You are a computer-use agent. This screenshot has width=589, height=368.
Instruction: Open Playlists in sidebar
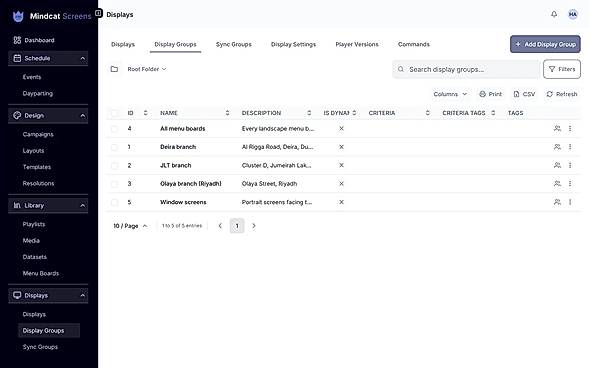[34, 224]
